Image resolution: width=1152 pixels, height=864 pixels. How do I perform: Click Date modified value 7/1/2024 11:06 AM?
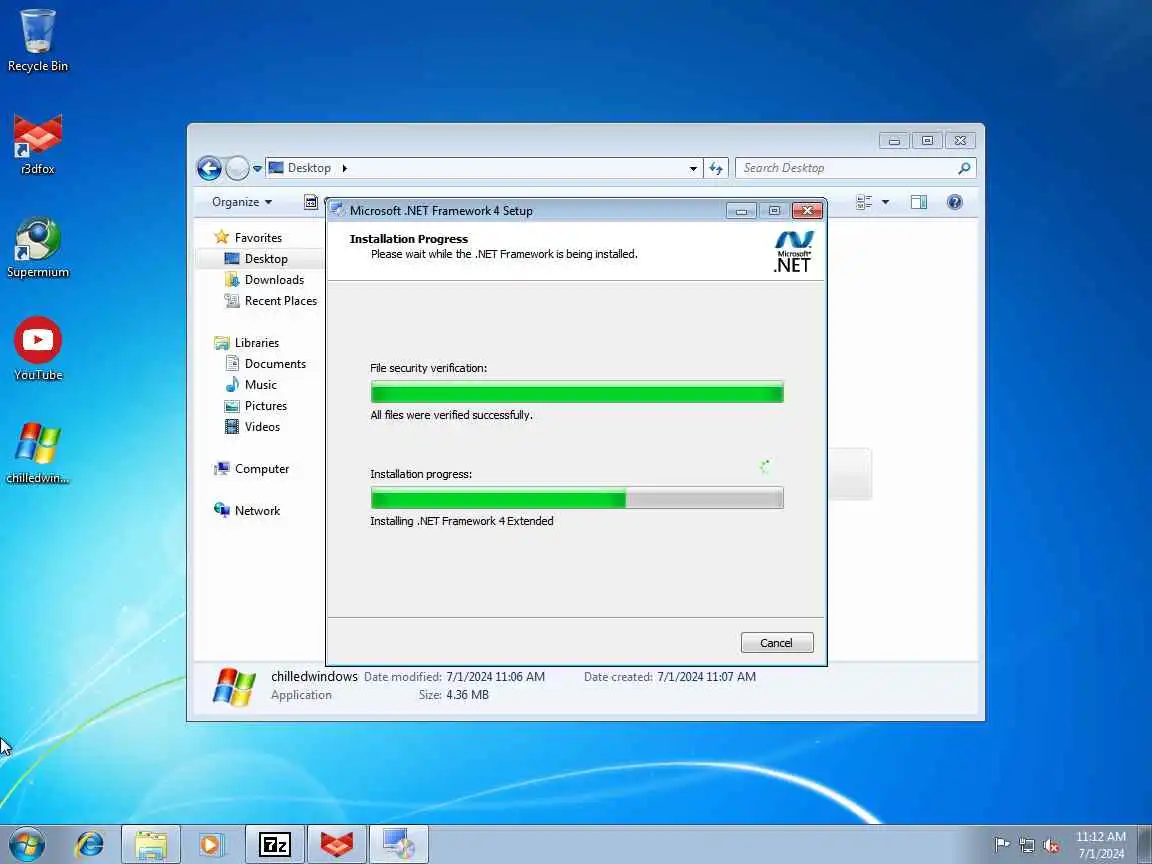pyautogui.click(x=495, y=677)
